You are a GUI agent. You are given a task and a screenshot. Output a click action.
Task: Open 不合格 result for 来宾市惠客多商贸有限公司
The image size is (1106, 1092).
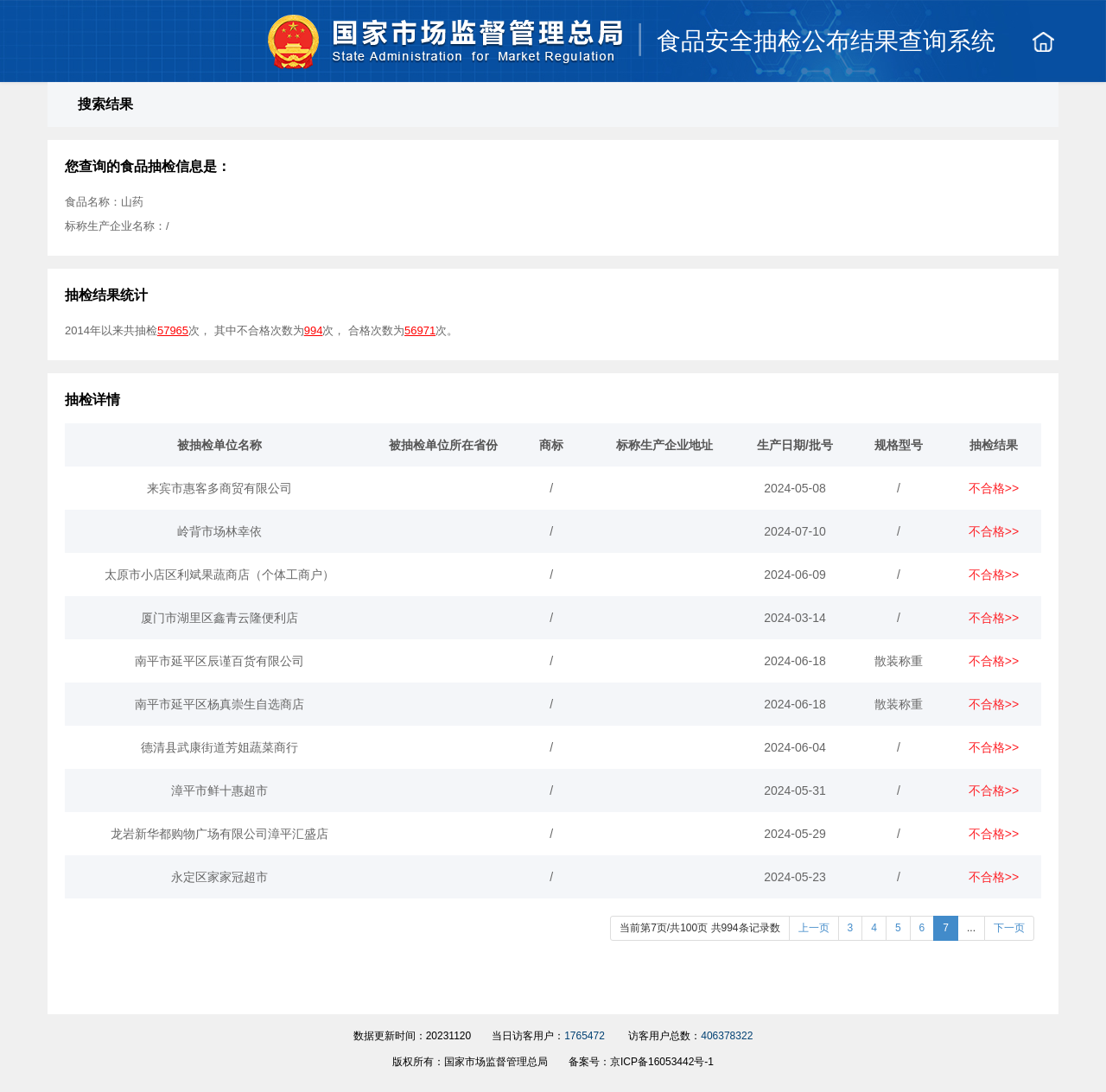[x=994, y=488]
